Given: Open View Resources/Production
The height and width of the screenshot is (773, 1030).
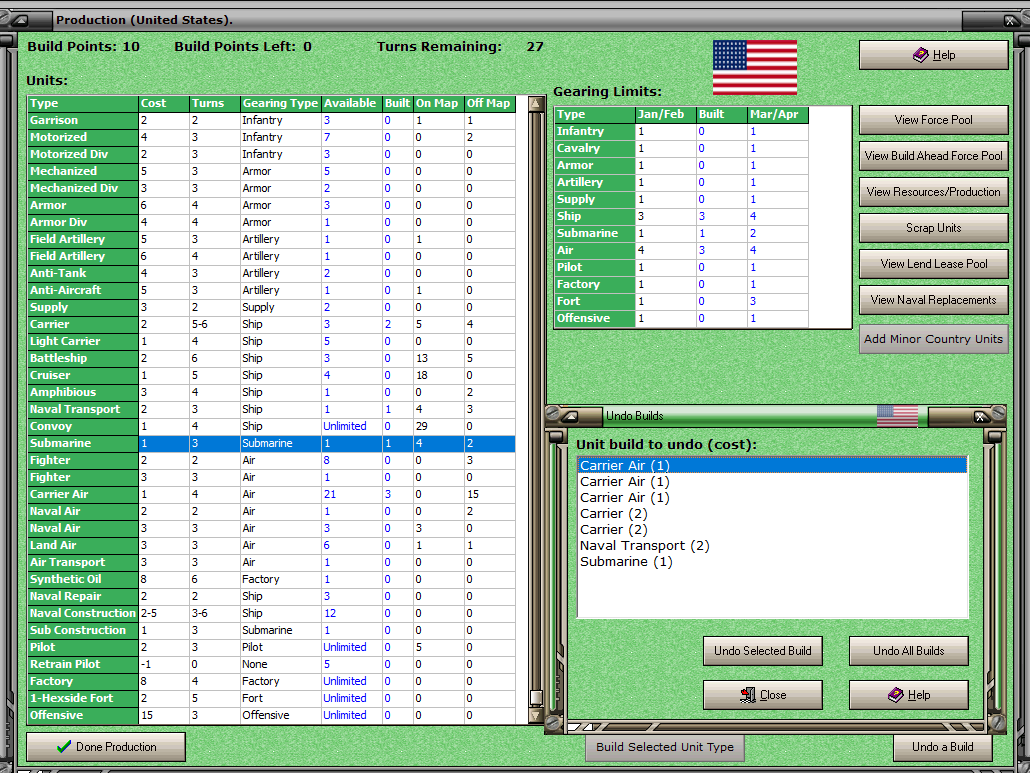Looking at the screenshot, I should (x=933, y=192).
